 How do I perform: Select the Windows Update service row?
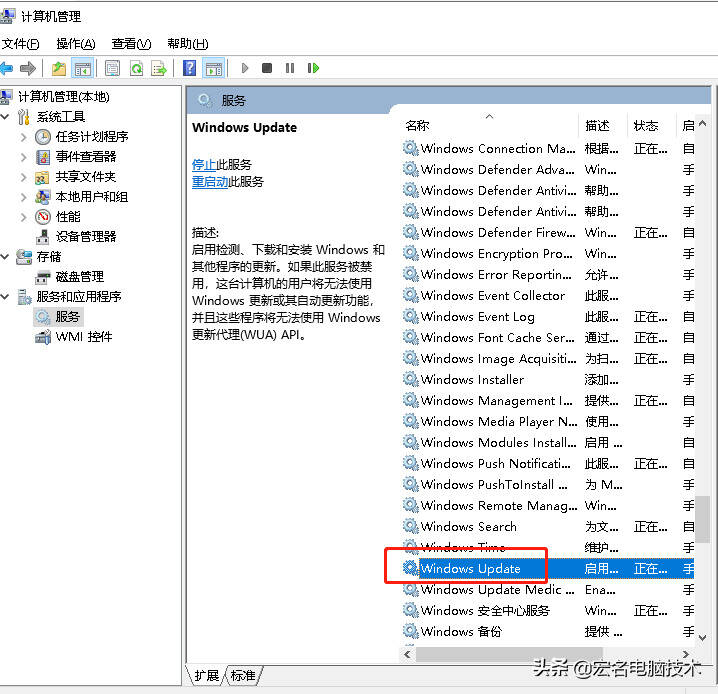(x=548, y=569)
